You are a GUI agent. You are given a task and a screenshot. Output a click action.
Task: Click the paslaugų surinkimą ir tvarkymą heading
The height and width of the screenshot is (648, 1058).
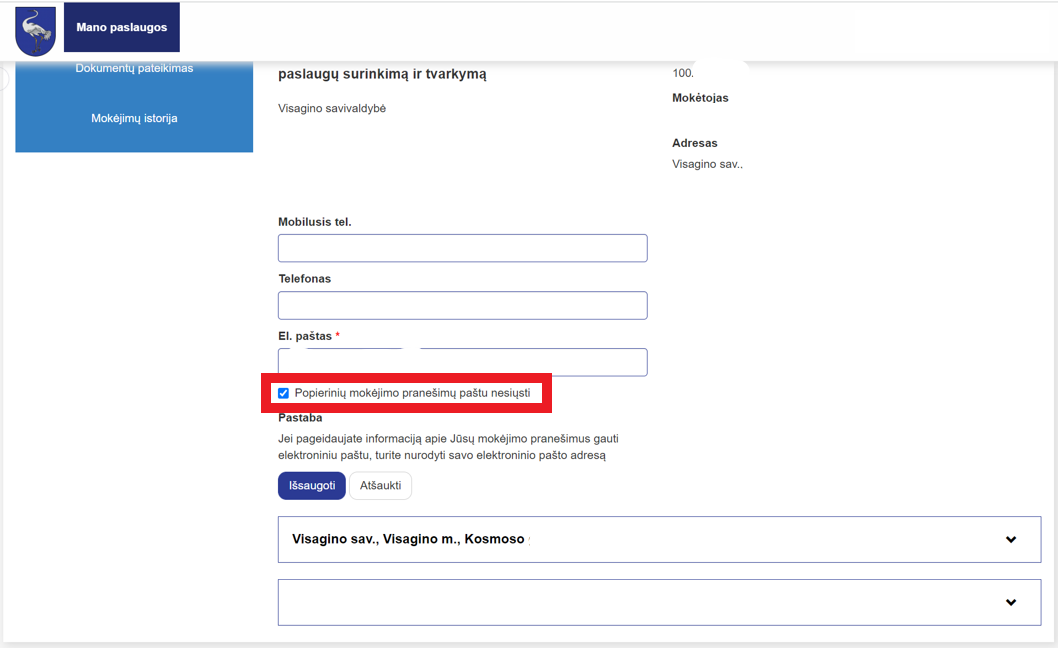pos(382,74)
